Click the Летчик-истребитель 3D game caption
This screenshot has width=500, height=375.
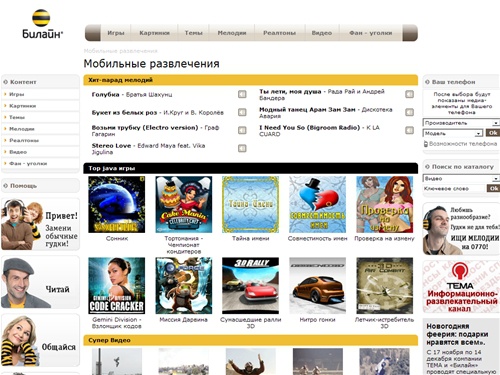click(x=384, y=323)
